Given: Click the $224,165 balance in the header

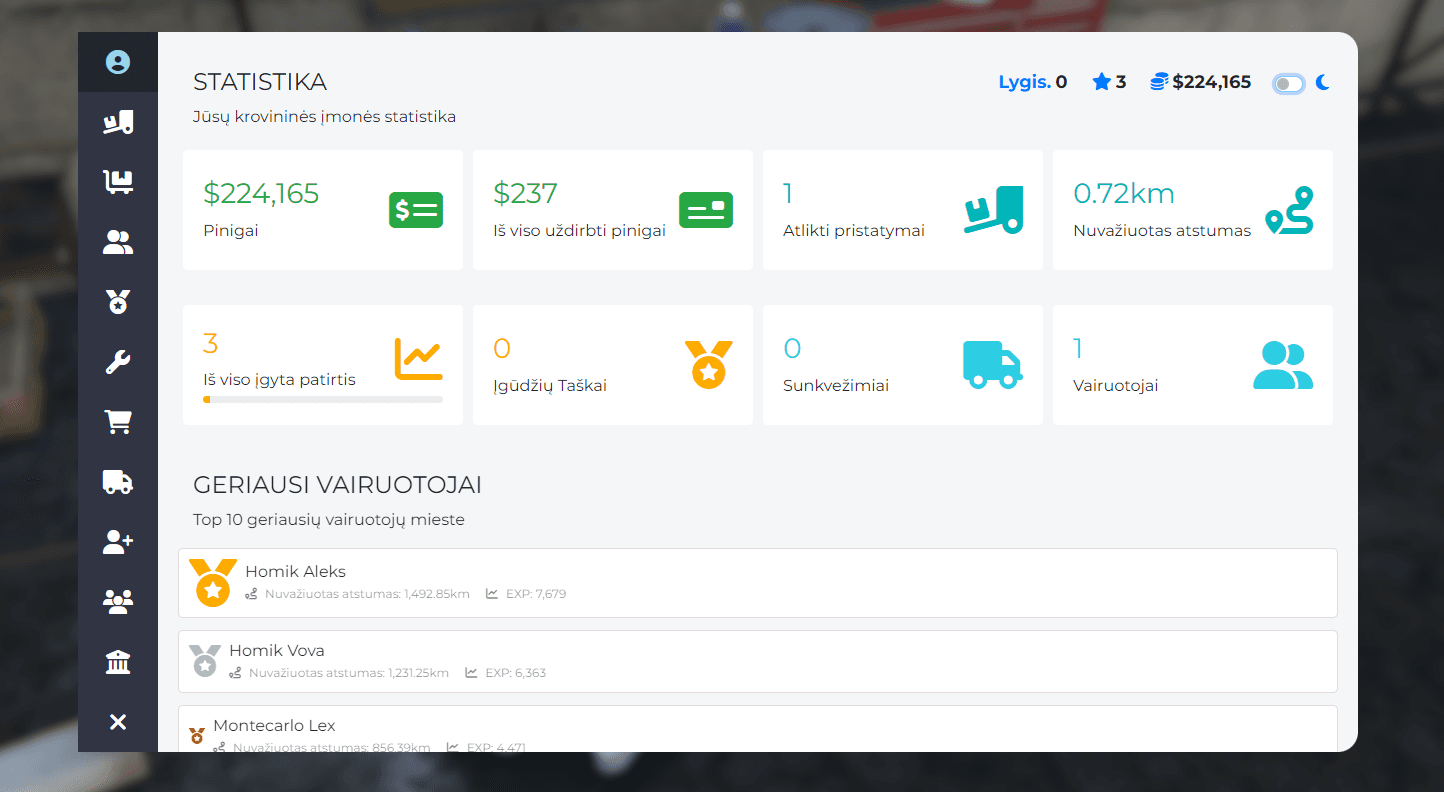Looking at the screenshot, I should click(1211, 82).
